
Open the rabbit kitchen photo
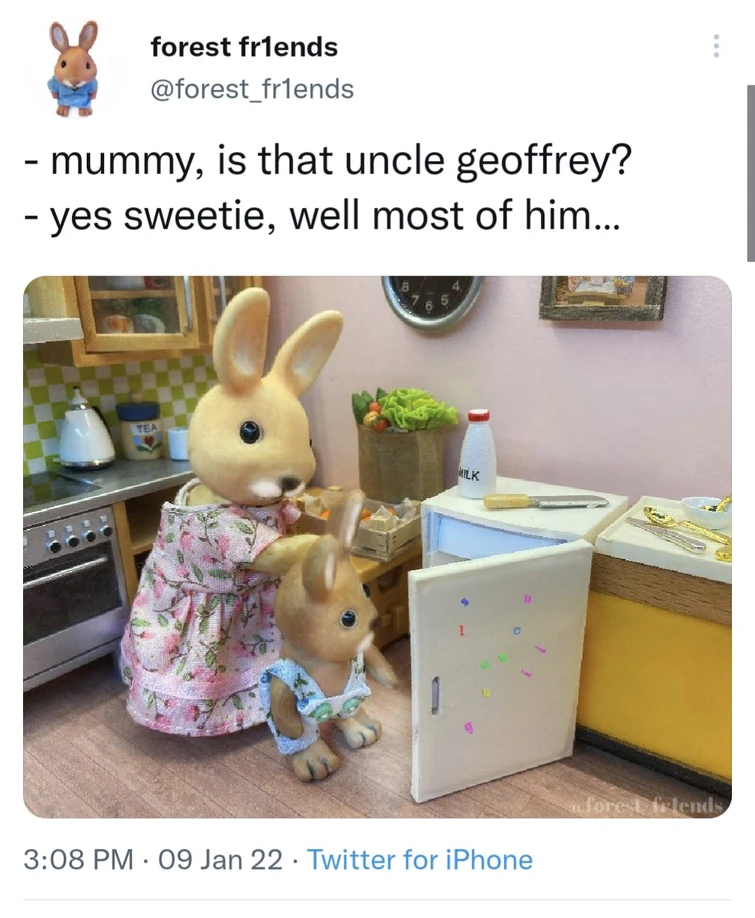pyautogui.click(x=378, y=547)
